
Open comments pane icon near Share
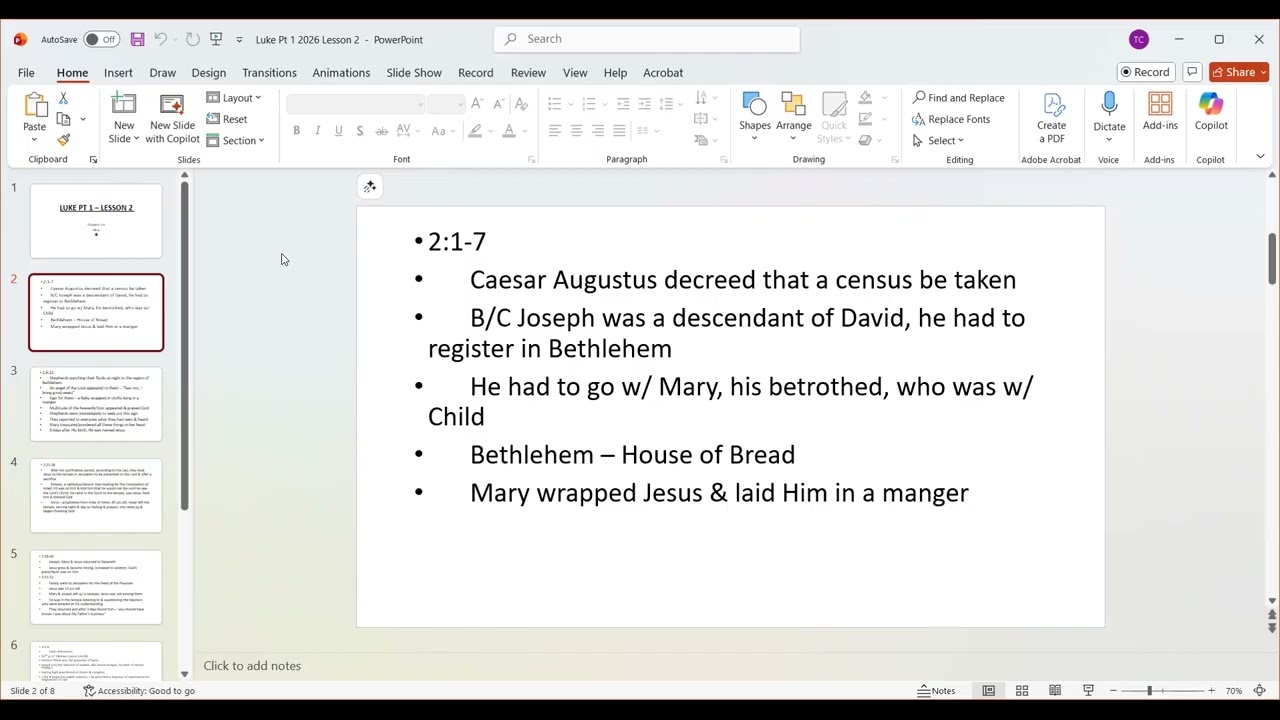[1192, 72]
